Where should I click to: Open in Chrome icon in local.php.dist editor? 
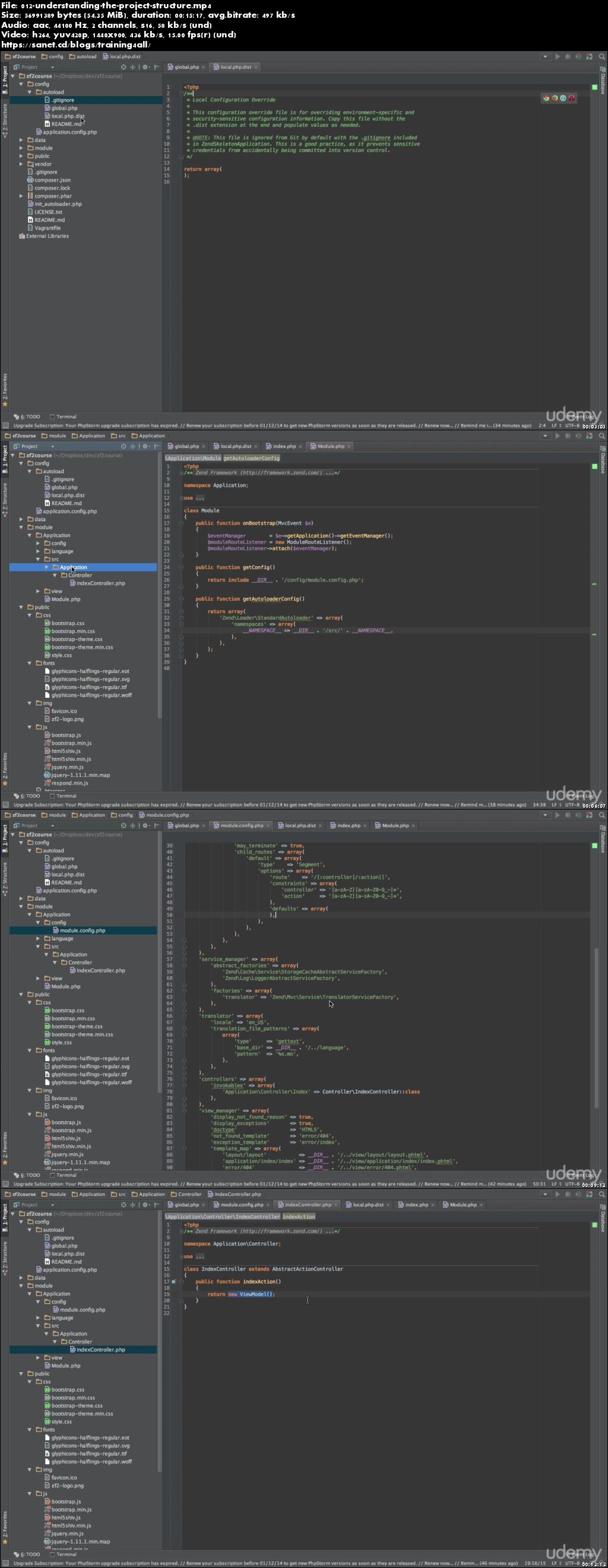[x=546, y=98]
